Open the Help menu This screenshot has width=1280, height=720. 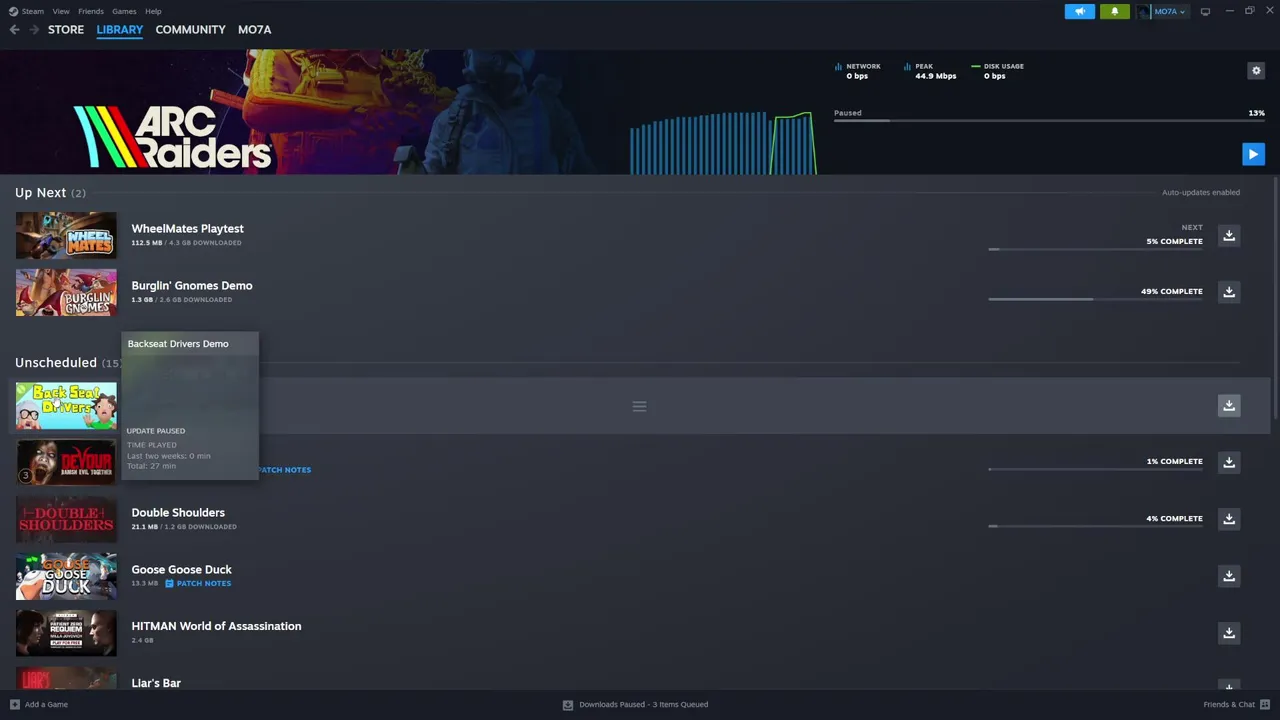(153, 11)
